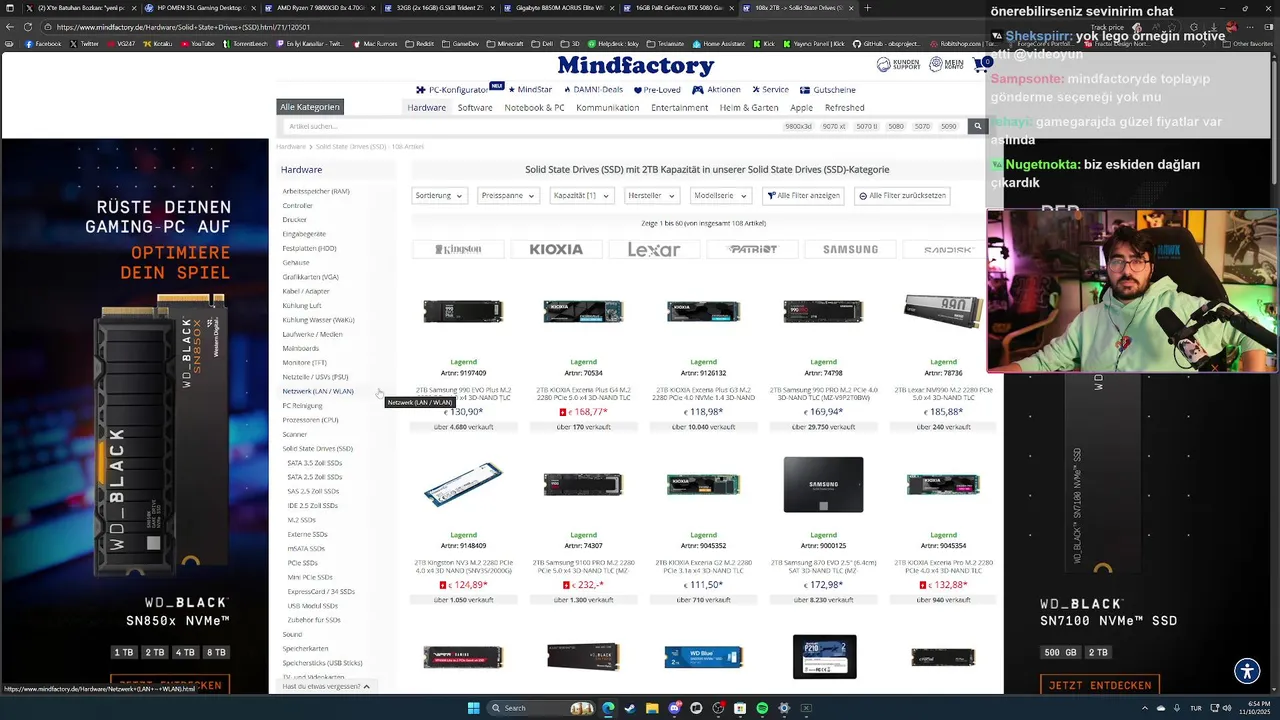Click the 5070 ti search suggestion
The image size is (1280, 720).
866,127
